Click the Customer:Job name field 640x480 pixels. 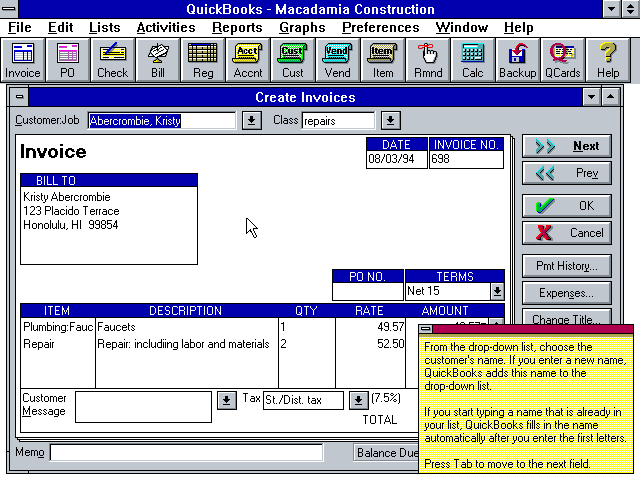click(x=162, y=121)
